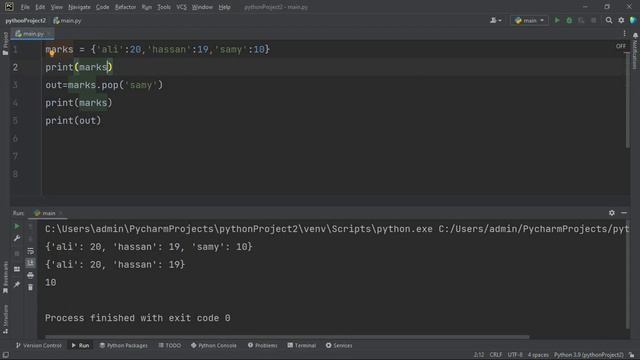Restore layout in Run panel
Image resolution: width=640 pixels, height=360 pixels.
click(17, 269)
